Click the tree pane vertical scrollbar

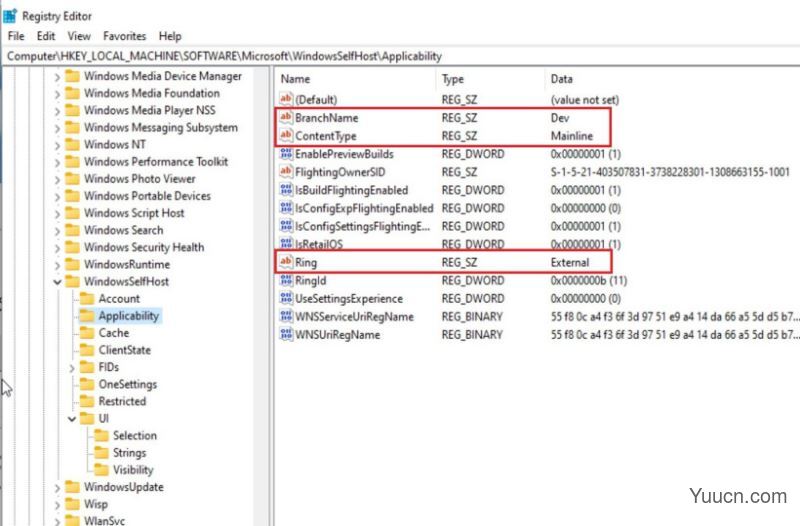(261, 296)
